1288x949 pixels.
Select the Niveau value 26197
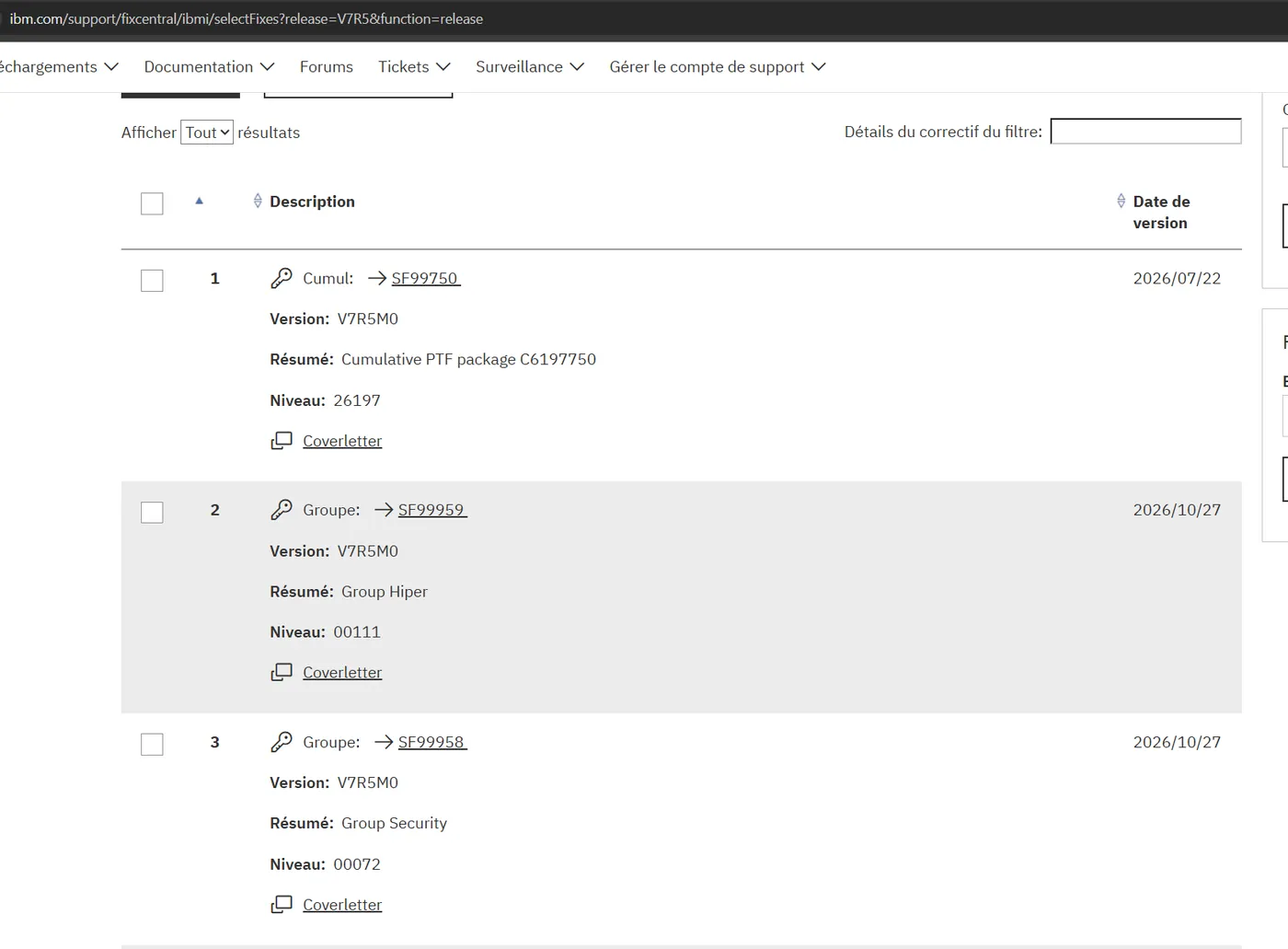[x=357, y=400]
